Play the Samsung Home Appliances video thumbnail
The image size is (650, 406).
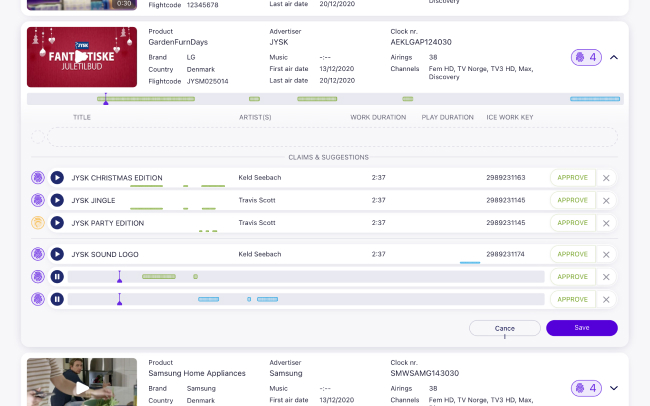(x=82, y=388)
